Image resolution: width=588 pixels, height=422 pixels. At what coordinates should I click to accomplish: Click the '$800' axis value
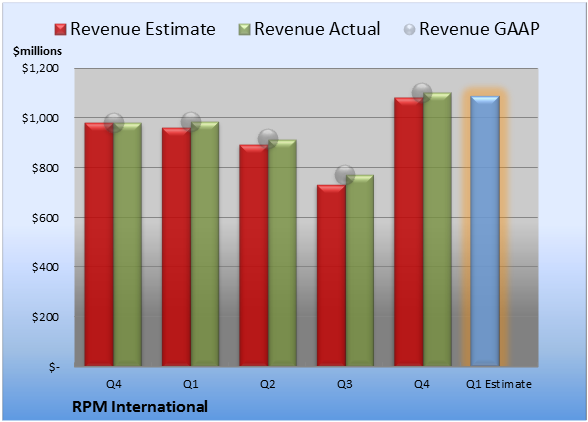[x=45, y=168]
